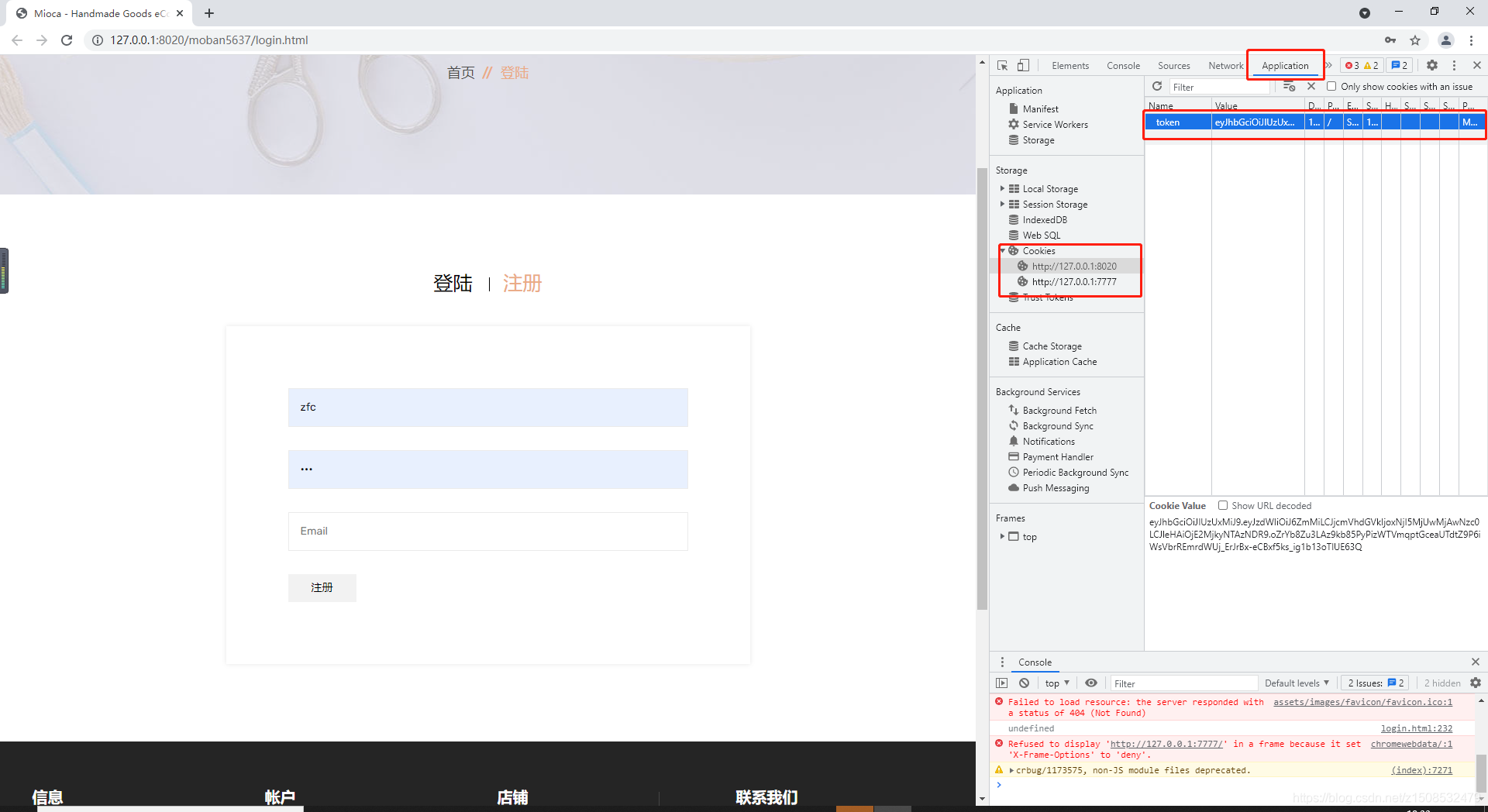Open favicon.ico:1 error source link
This screenshot has width=1488, height=812.
pyautogui.click(x=1362, y=702)
